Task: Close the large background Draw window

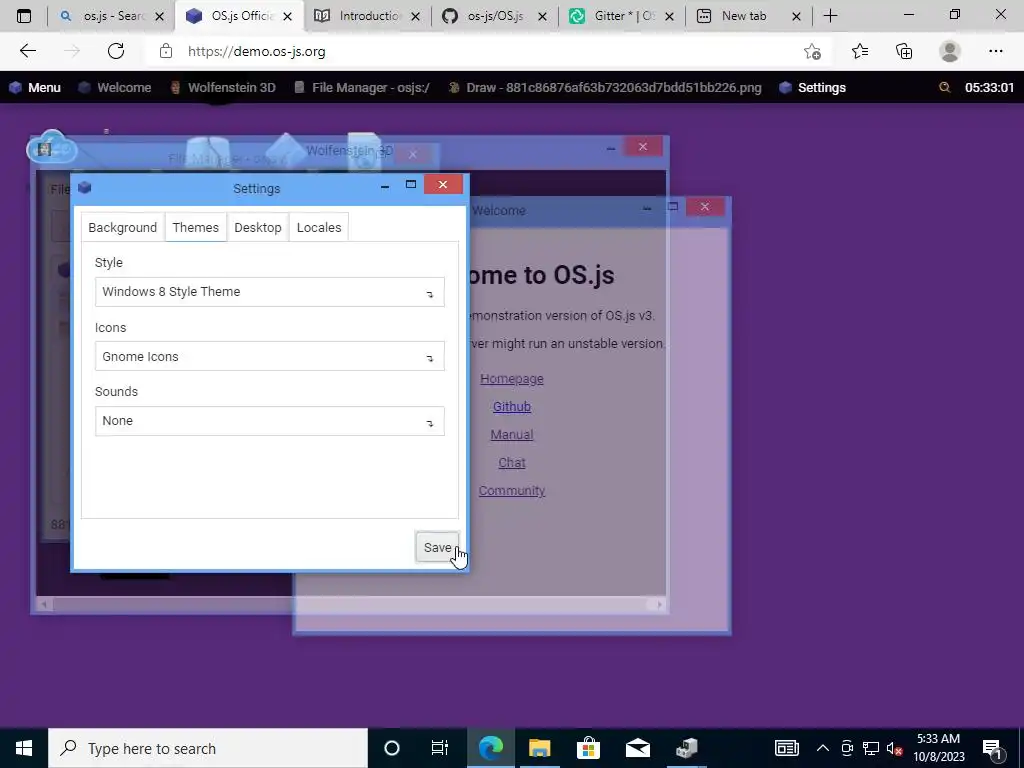Action: 643,146
